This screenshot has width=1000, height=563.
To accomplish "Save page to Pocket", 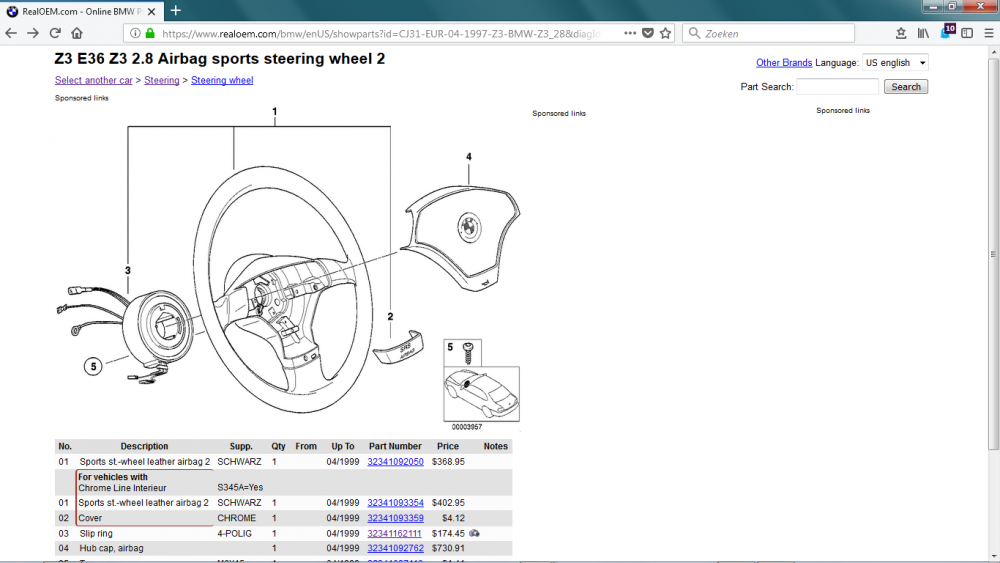I will point(647,33).
